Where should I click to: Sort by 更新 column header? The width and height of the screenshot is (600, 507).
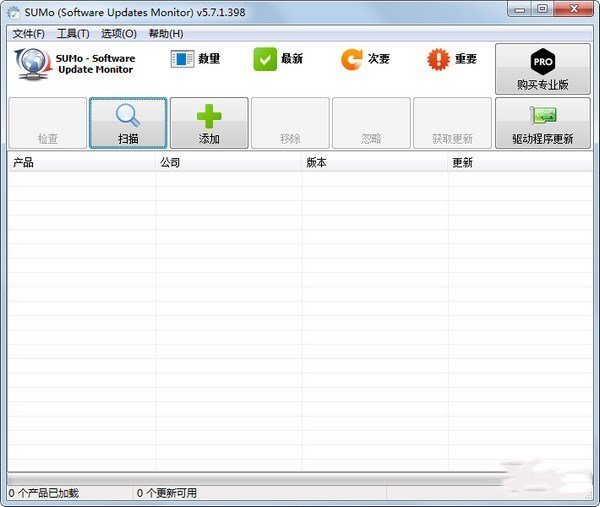pos(520,163)
